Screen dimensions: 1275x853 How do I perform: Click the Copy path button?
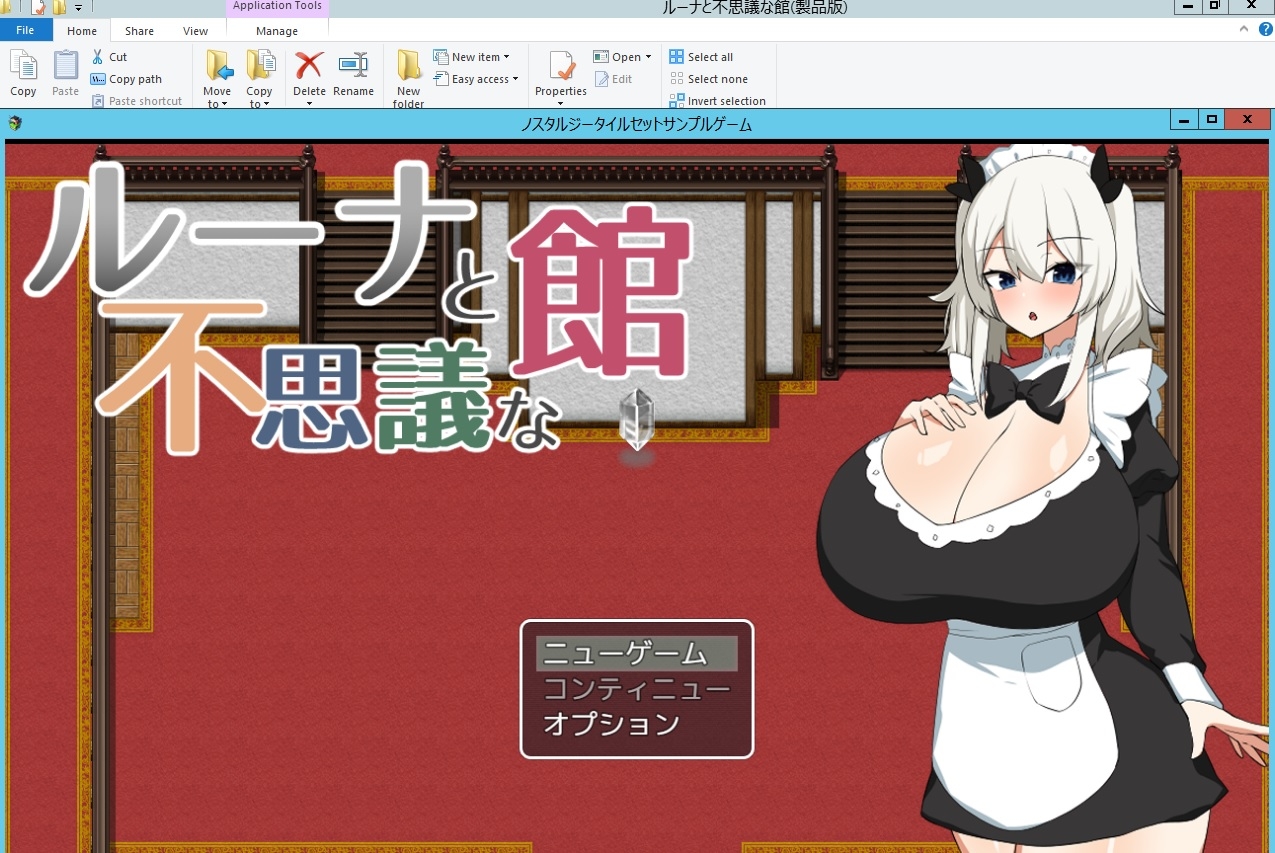pos(127,79)
